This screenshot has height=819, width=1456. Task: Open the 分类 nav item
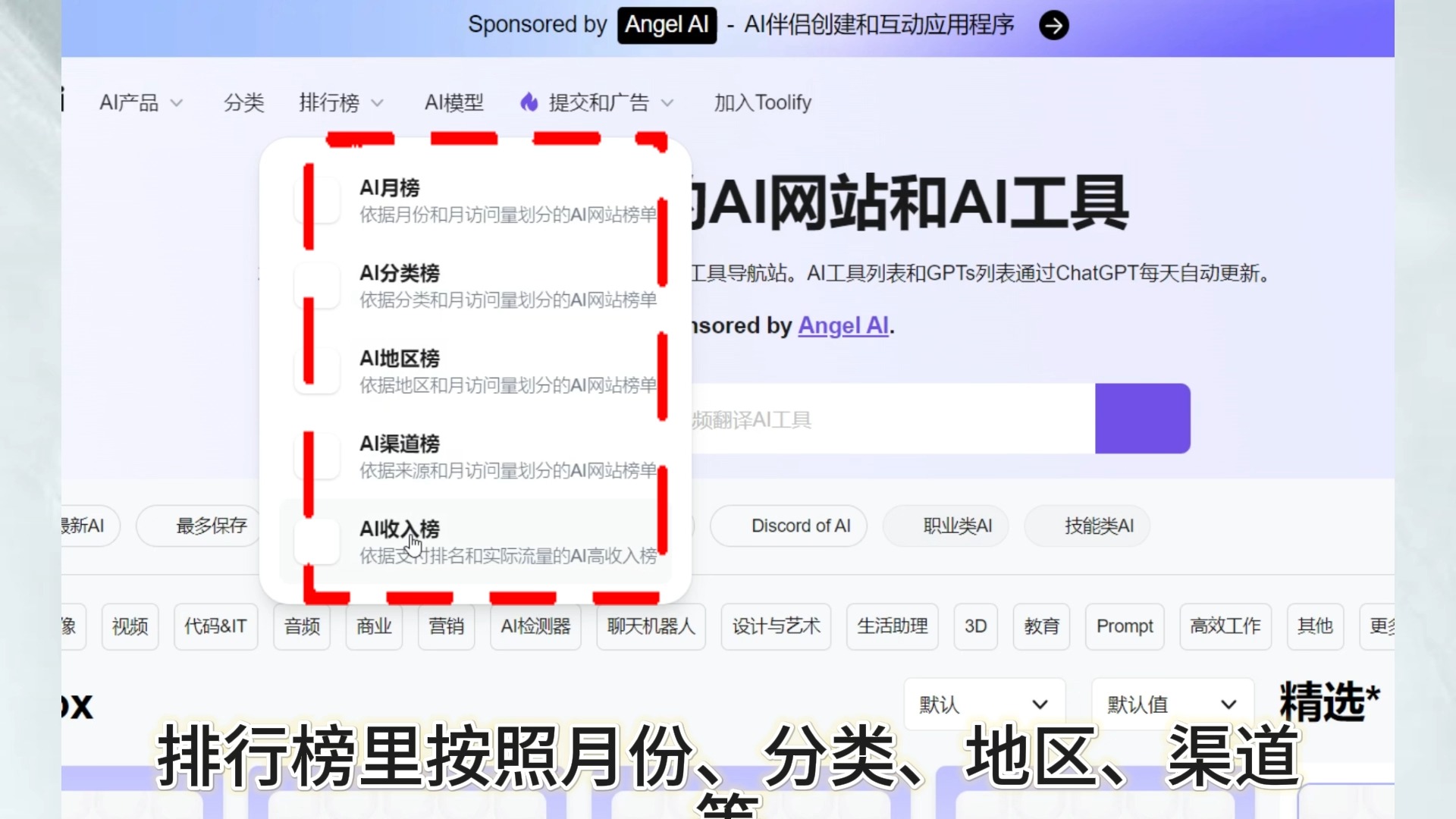click(x=243, y=102)
